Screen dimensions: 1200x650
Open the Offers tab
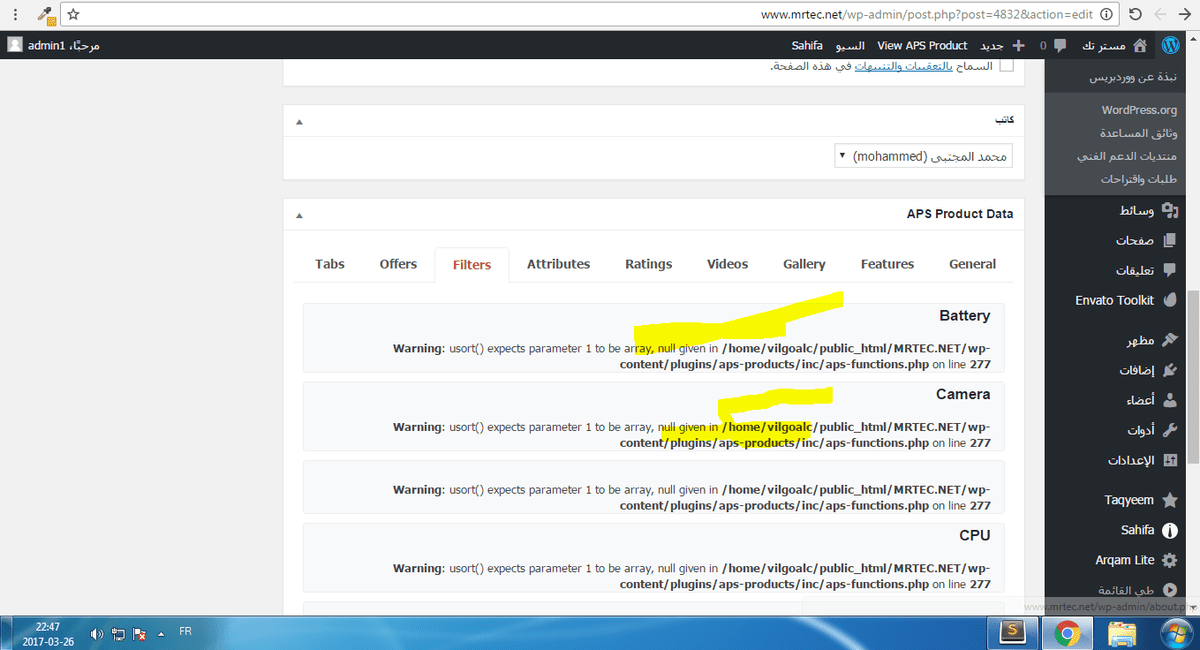(398, 264)
